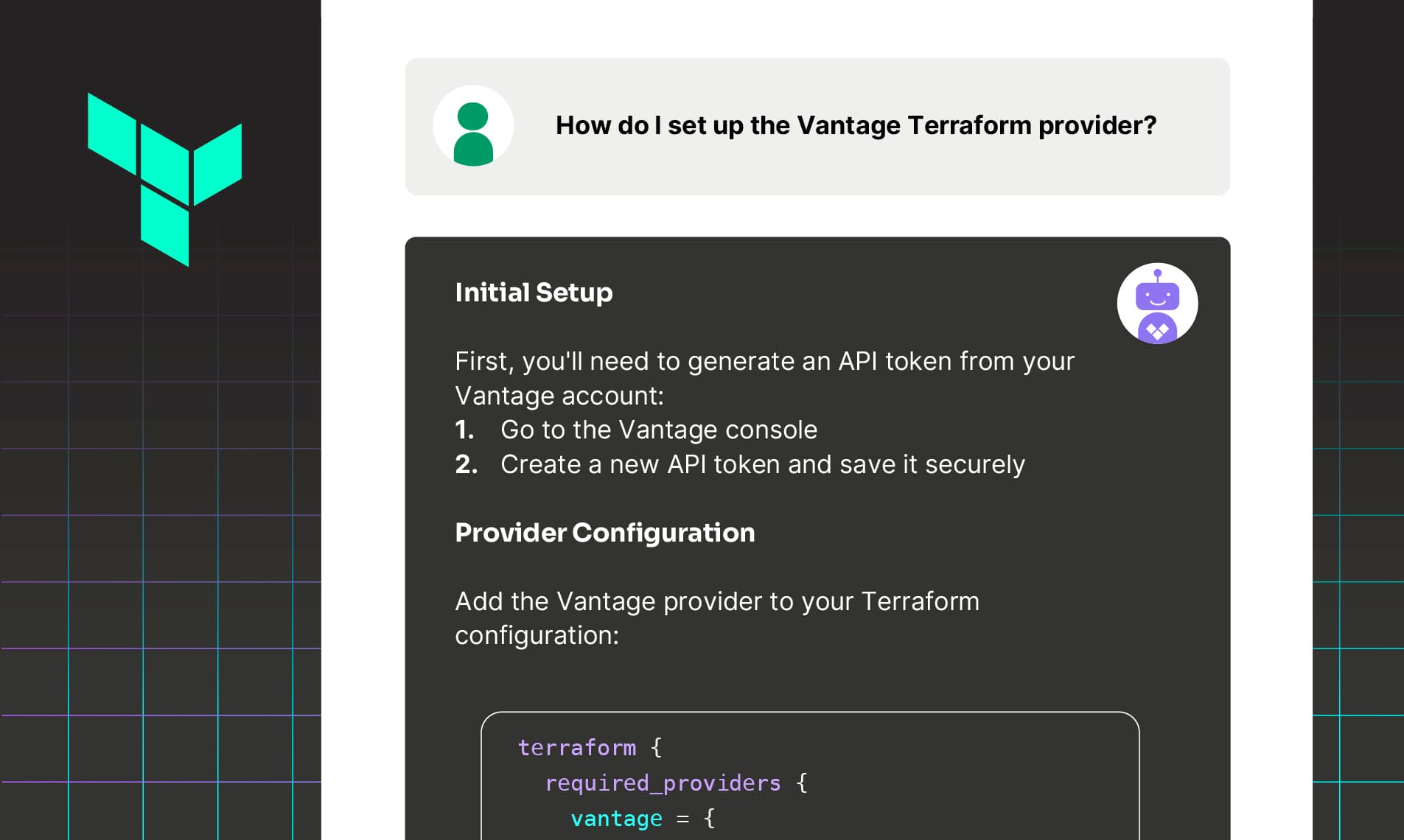1404x840 pixels.
Task: Click the numbered list marker "1."
Action: [x=464, y=430]
